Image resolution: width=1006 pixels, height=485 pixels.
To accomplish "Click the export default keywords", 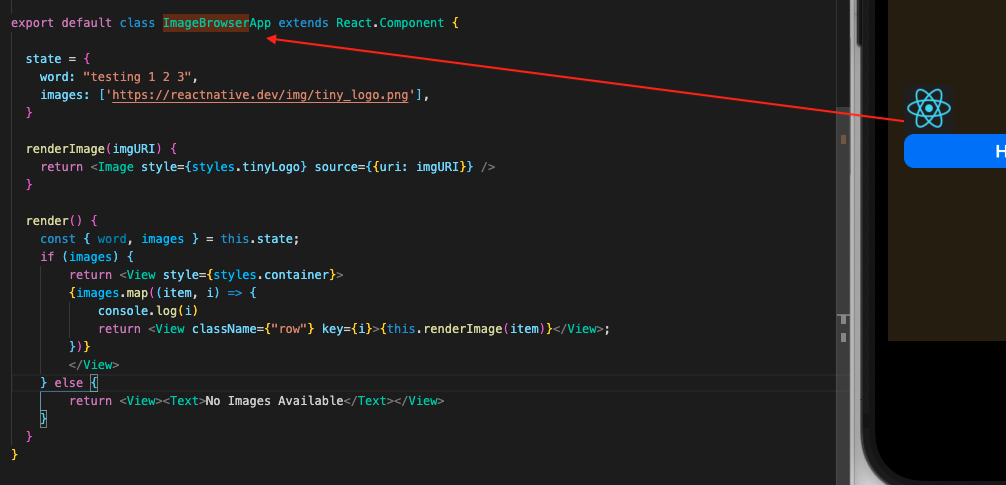I will pos(62,22).
